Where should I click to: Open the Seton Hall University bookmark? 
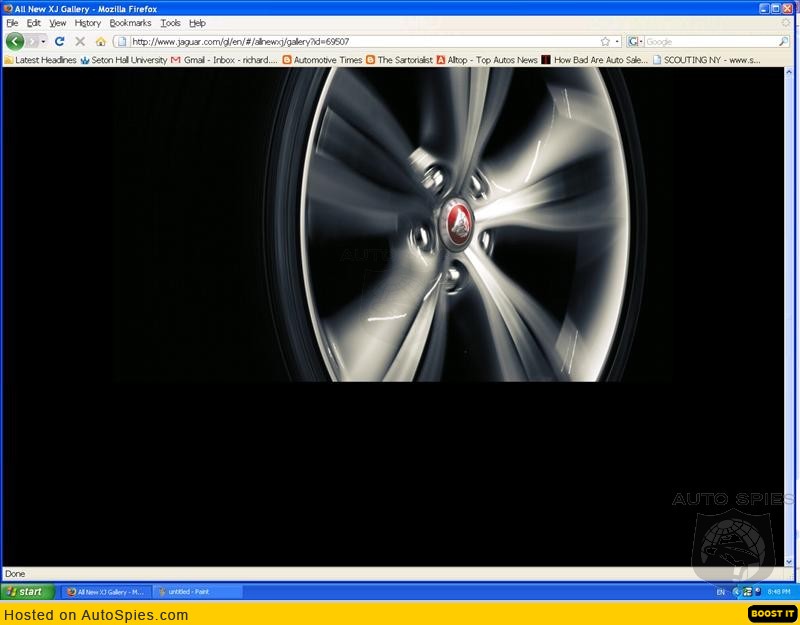point(123,60)
